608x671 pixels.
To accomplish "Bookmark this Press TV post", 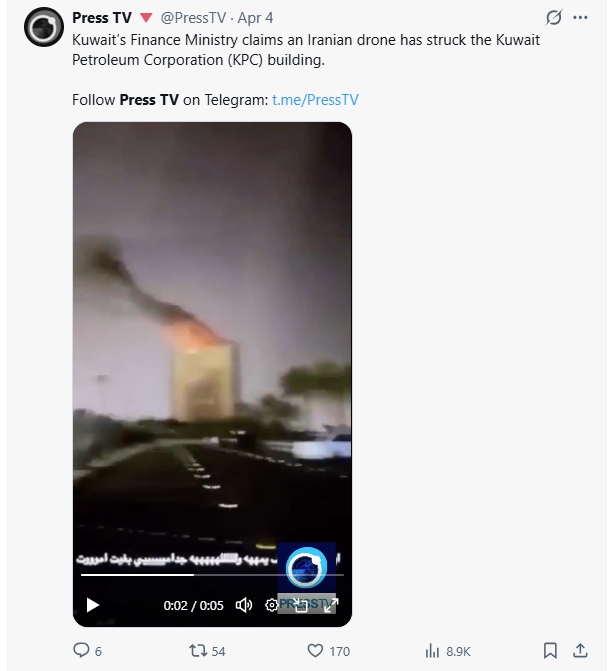I will click(x=550, y=650).
